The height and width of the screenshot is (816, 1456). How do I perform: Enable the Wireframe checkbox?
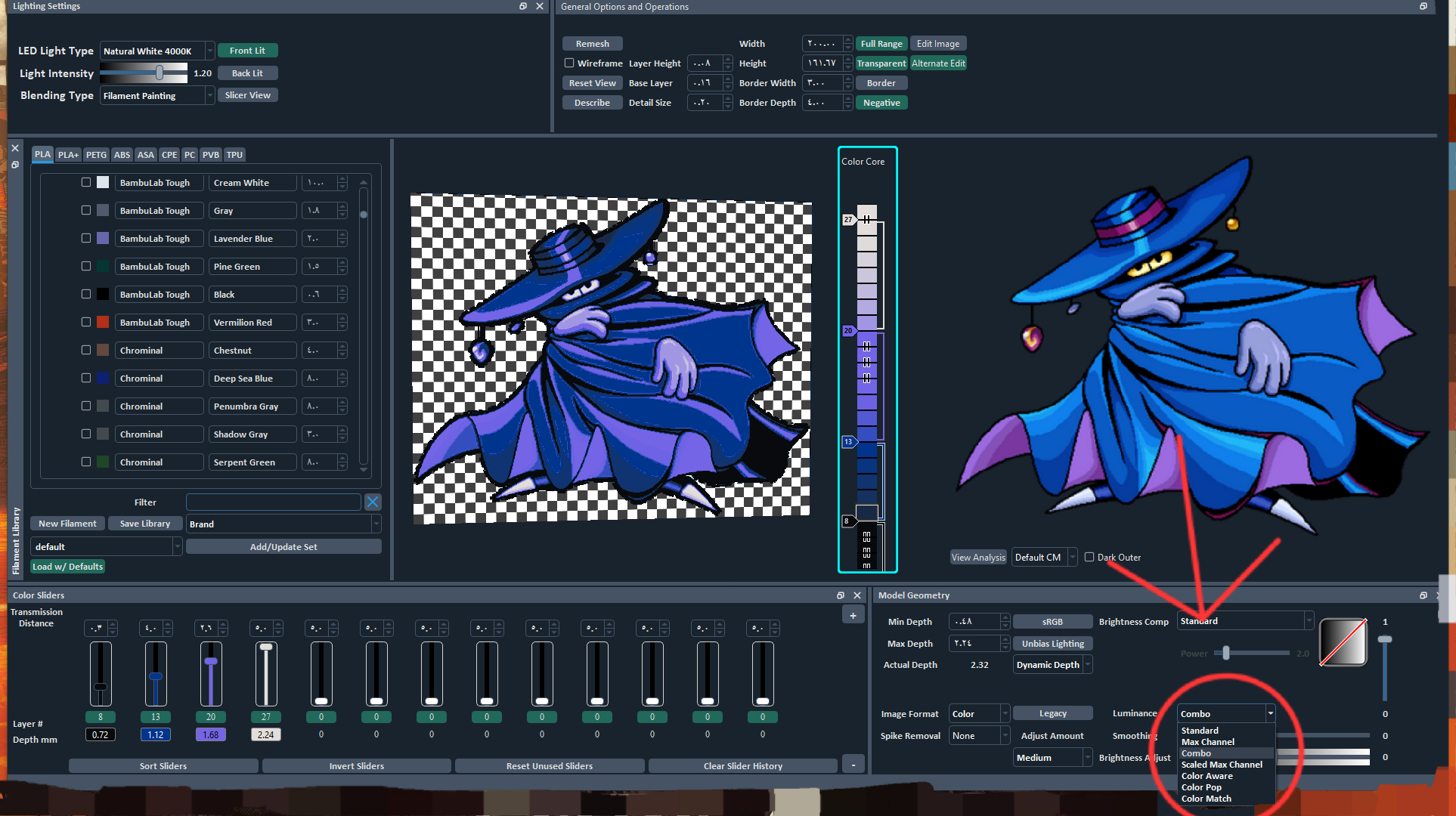pos(569,63)
